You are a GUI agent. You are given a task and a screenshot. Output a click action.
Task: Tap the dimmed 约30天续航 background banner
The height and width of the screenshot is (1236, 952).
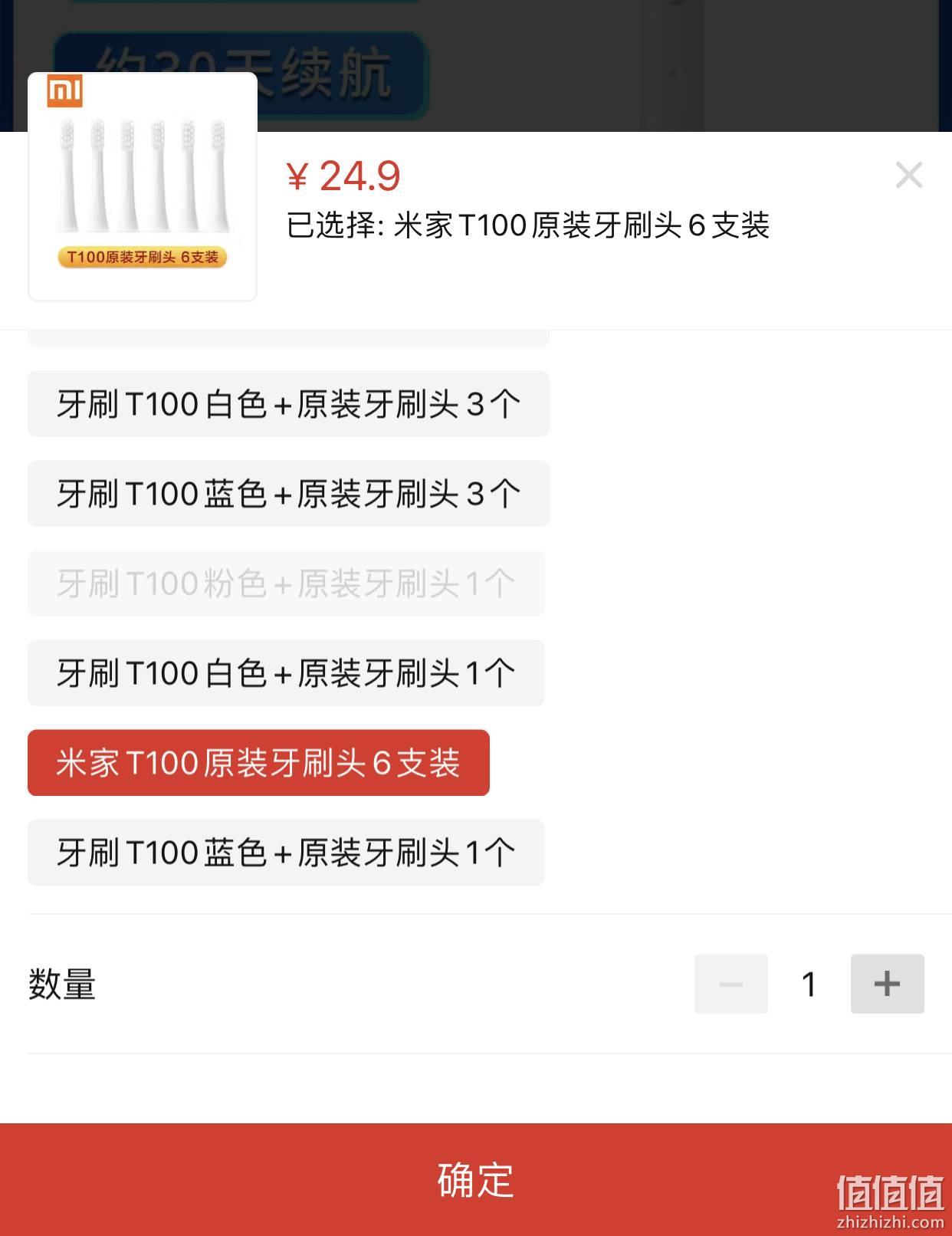[241, 74]
